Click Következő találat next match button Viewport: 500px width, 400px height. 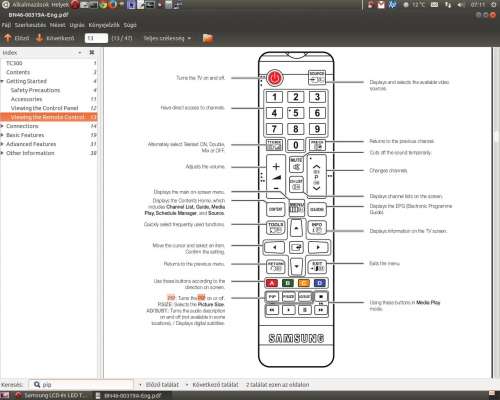212,385
